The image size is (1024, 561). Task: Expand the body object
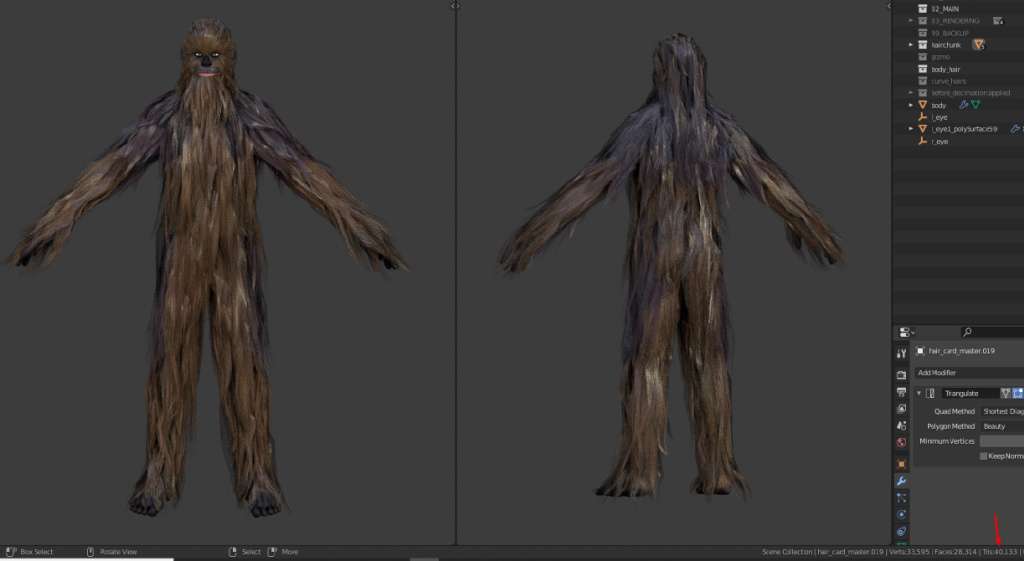(911, 104)
